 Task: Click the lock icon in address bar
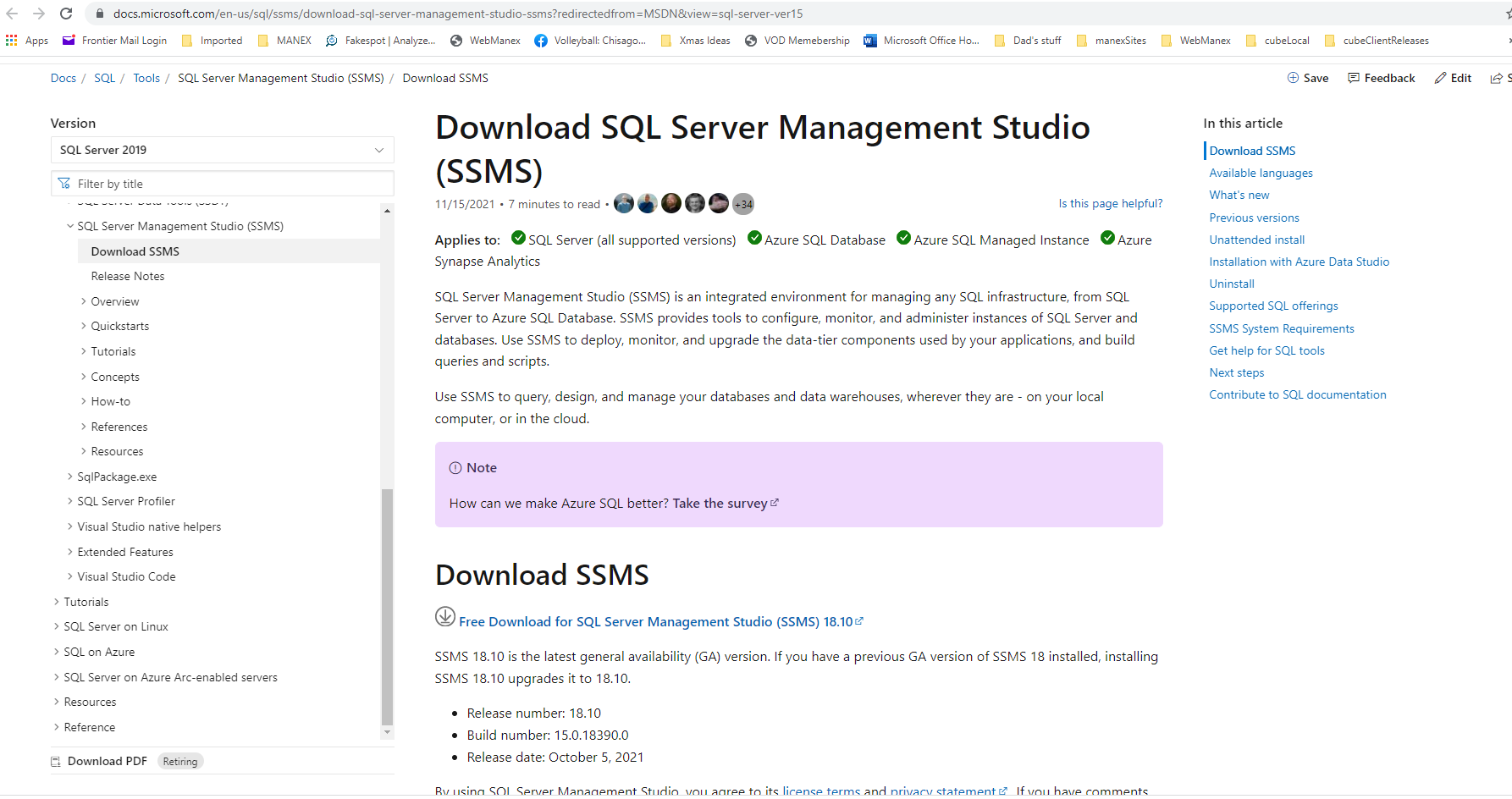(x=100, y=14)
